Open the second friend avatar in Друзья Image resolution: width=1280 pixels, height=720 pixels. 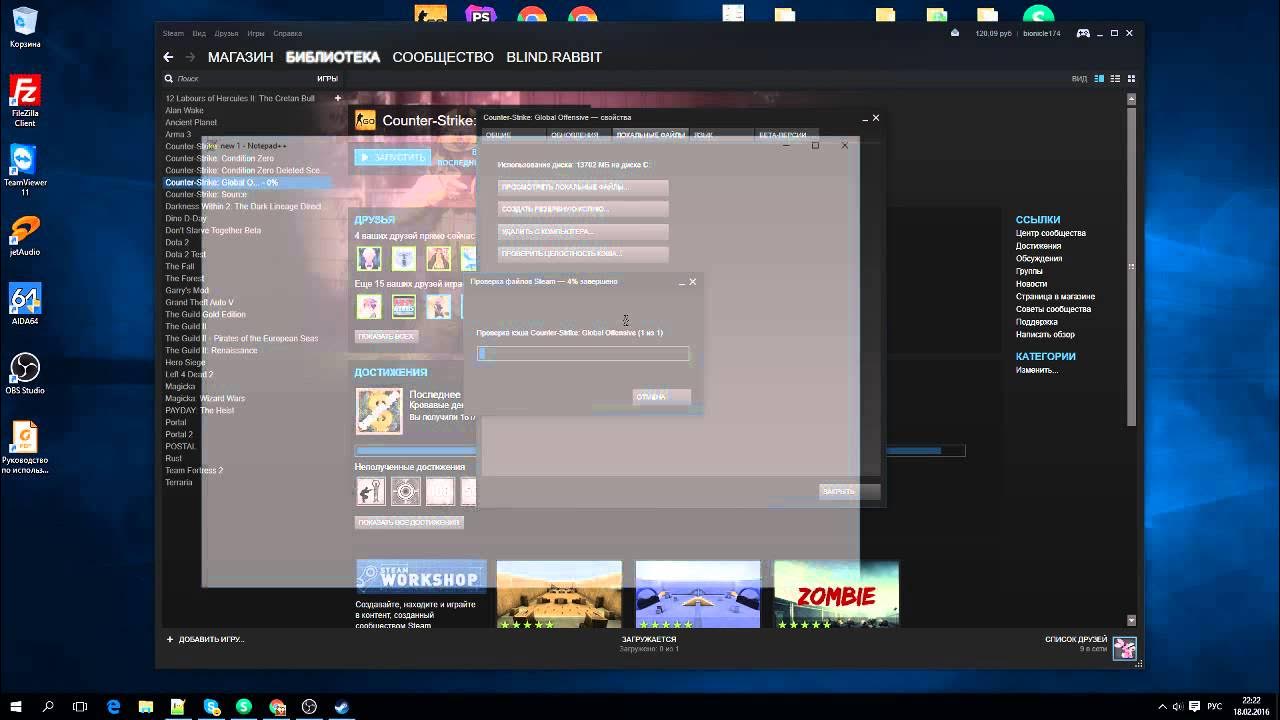[403, 259]
